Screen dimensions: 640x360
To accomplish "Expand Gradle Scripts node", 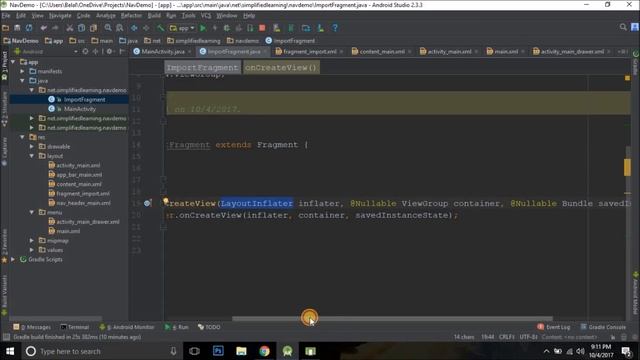I will tap(13, 259).
